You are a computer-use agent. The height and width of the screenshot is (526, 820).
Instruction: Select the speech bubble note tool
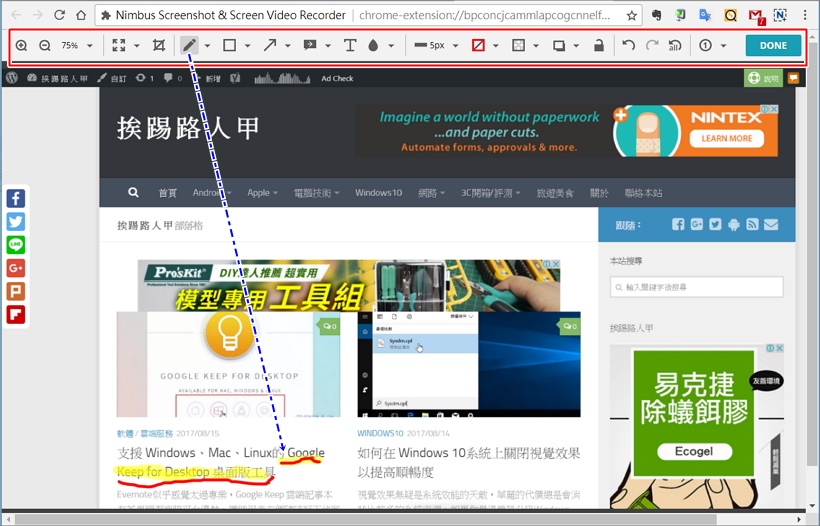pyautogui.click(x=310, y=45)
